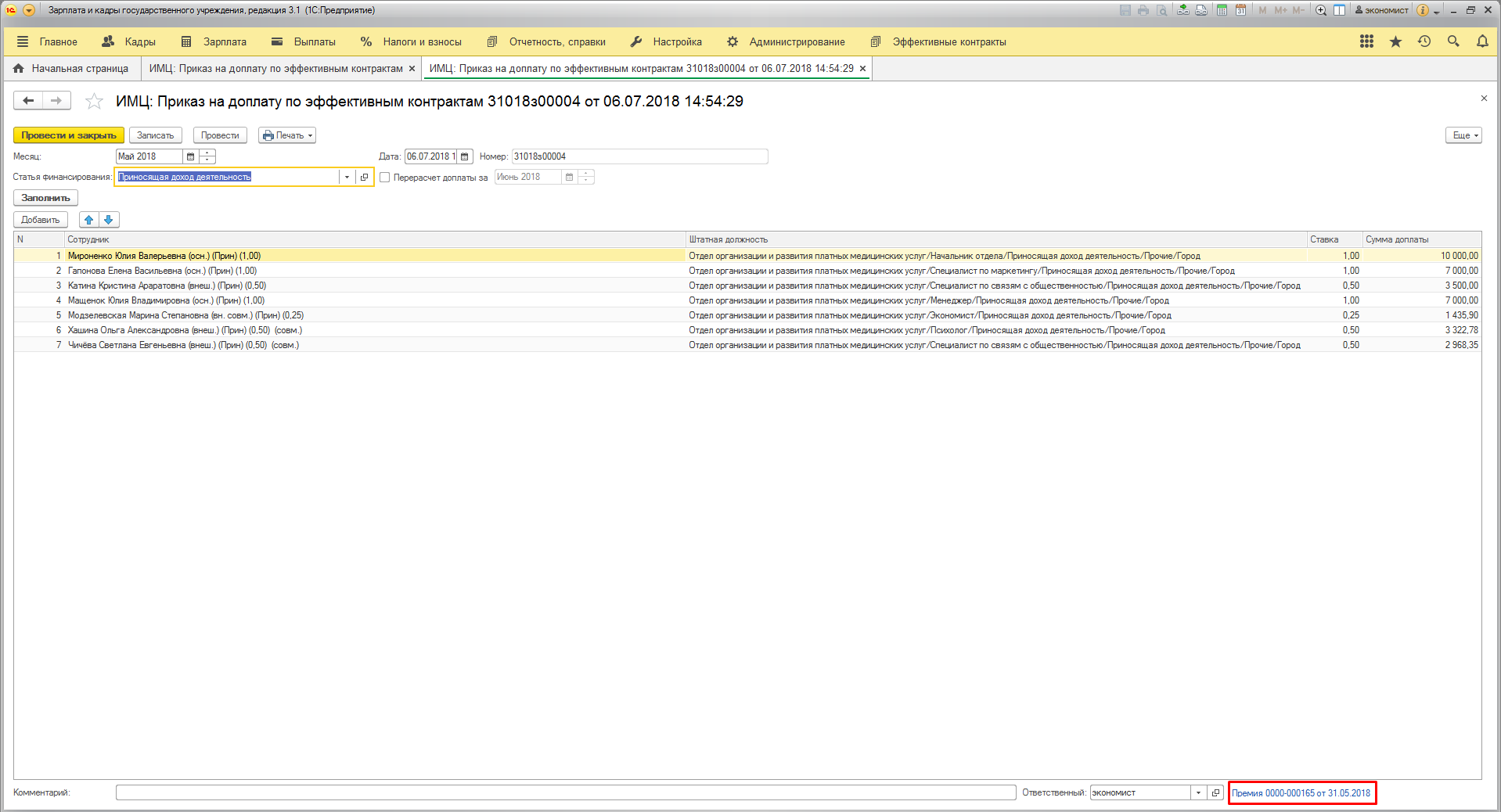Screen dimensions: 1501x812
Task: Click the Месяц stepper arrows
Action: (x=207, y=156)
